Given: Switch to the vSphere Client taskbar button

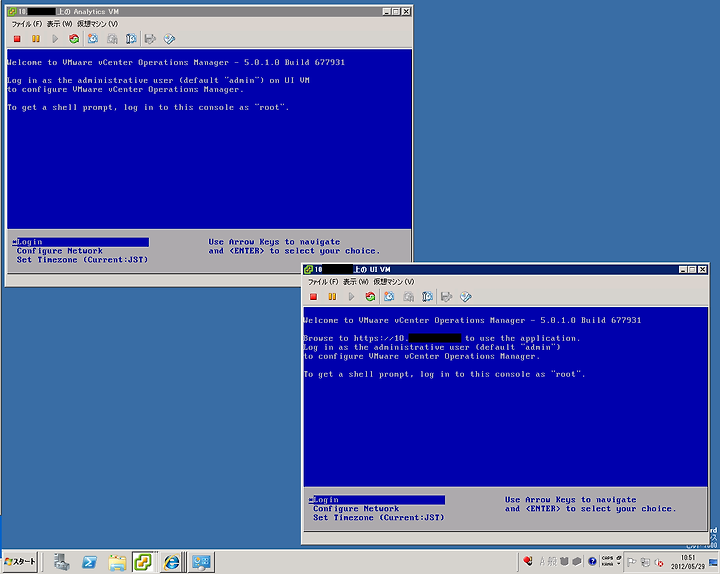Looking at the screenshot, I should pos(143,562).
